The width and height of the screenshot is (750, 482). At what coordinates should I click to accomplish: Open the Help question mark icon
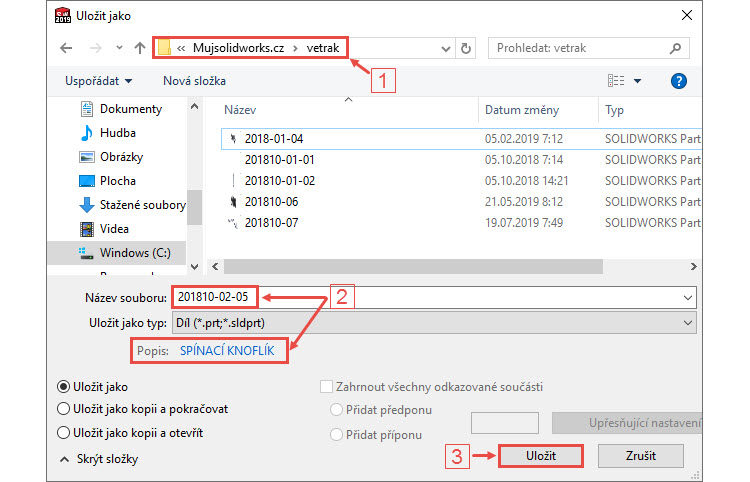click(679, 81)
